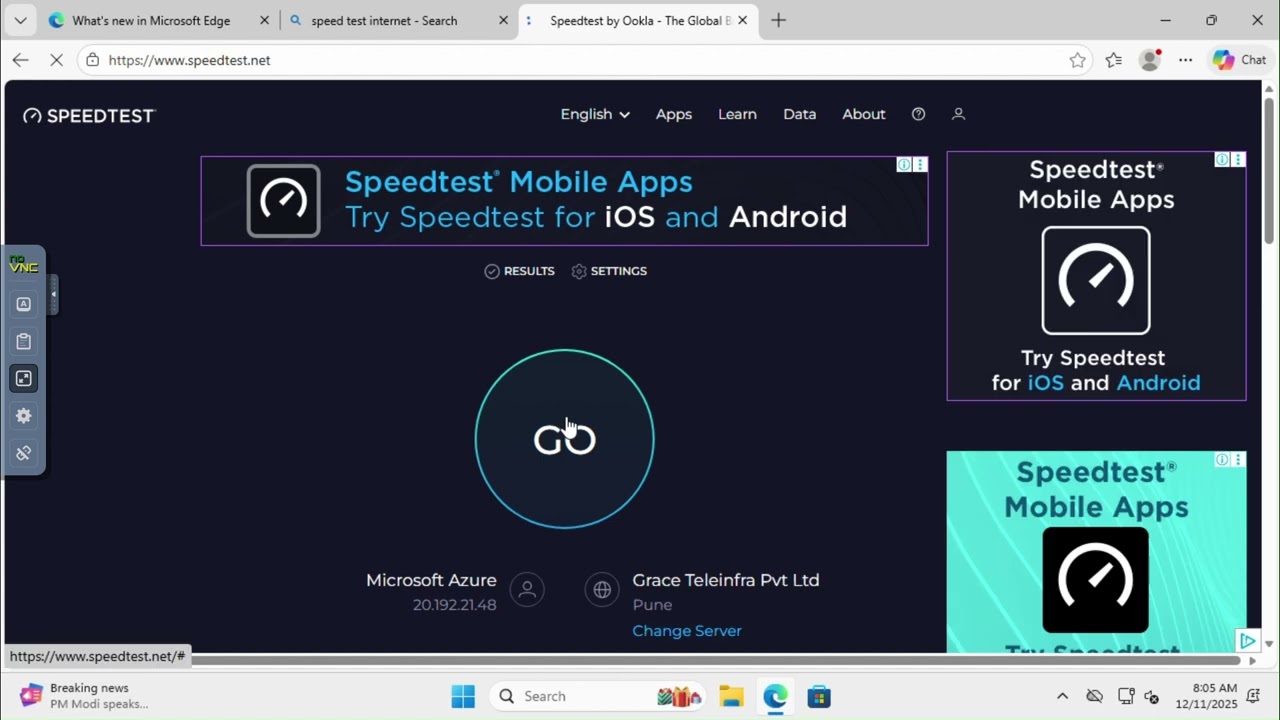
Task: Open the Breaking news widget
Action: point(85,696)
